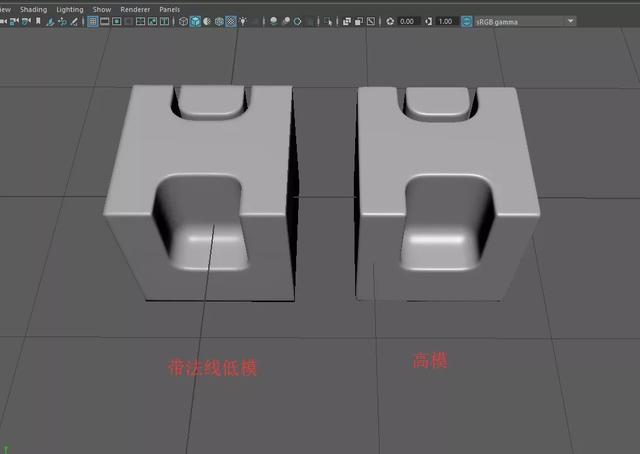640x454 pixels.
Task: Toggle the Safe Title overlay
Action: coord(164,21)
